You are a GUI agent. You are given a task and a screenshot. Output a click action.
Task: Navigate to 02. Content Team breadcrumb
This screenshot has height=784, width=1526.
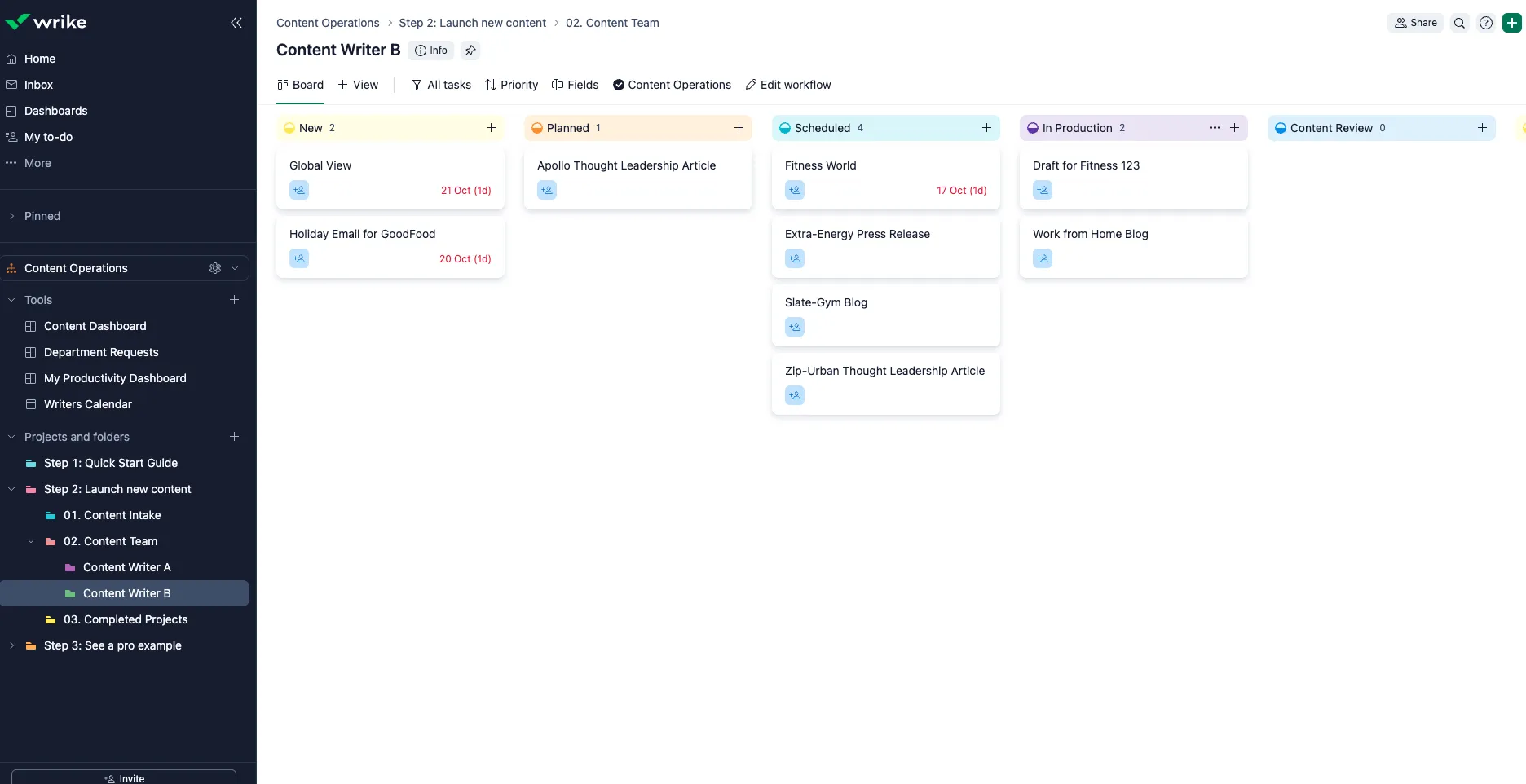612,23
